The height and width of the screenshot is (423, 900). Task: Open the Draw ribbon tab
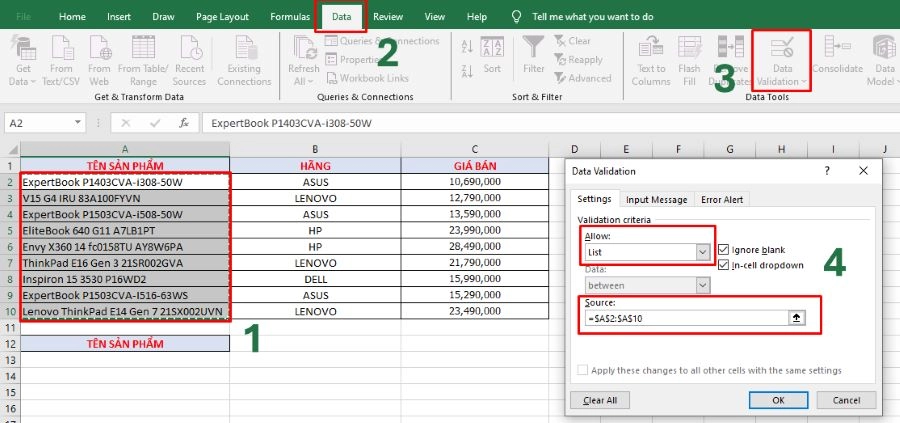(x=164, y=17)
